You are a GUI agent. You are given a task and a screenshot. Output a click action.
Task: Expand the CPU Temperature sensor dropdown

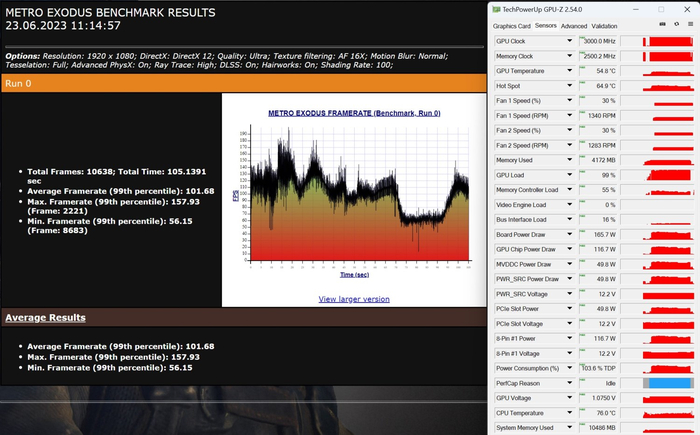[x=569, y=411]
